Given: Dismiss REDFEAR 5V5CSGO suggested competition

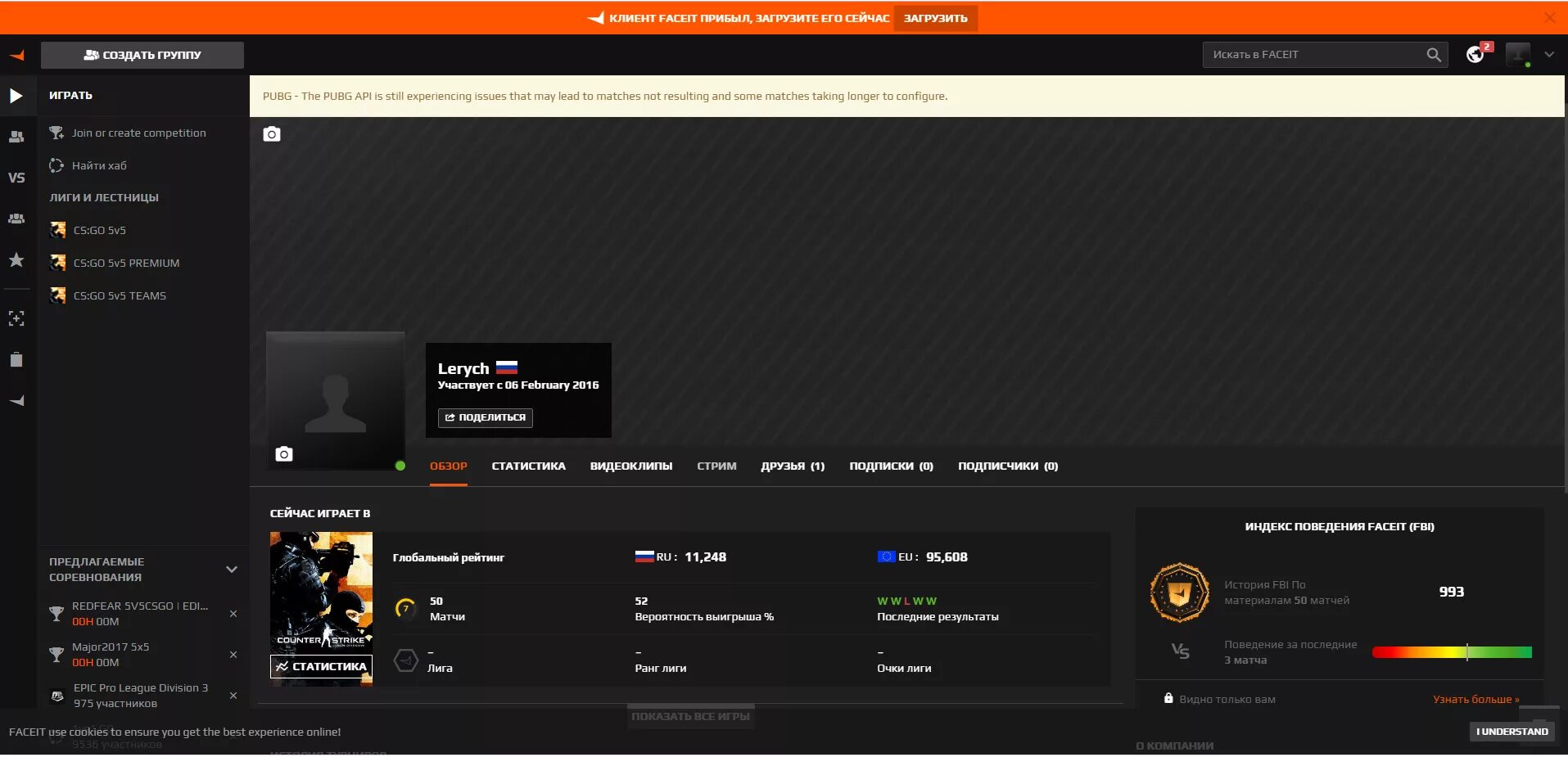Looking at the screenshot, I should [x=233, y=614].
